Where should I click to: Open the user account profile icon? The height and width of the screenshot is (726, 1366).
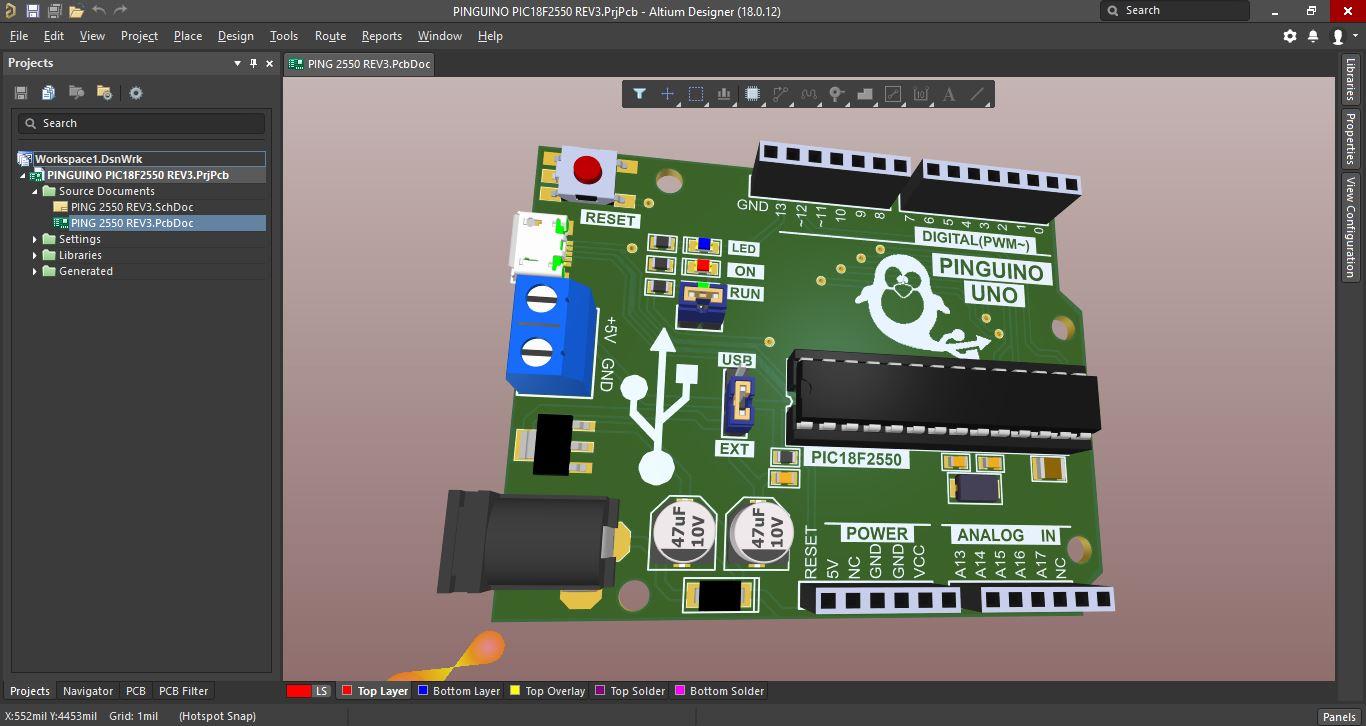pyautogui.click(x=1338, y=36)
